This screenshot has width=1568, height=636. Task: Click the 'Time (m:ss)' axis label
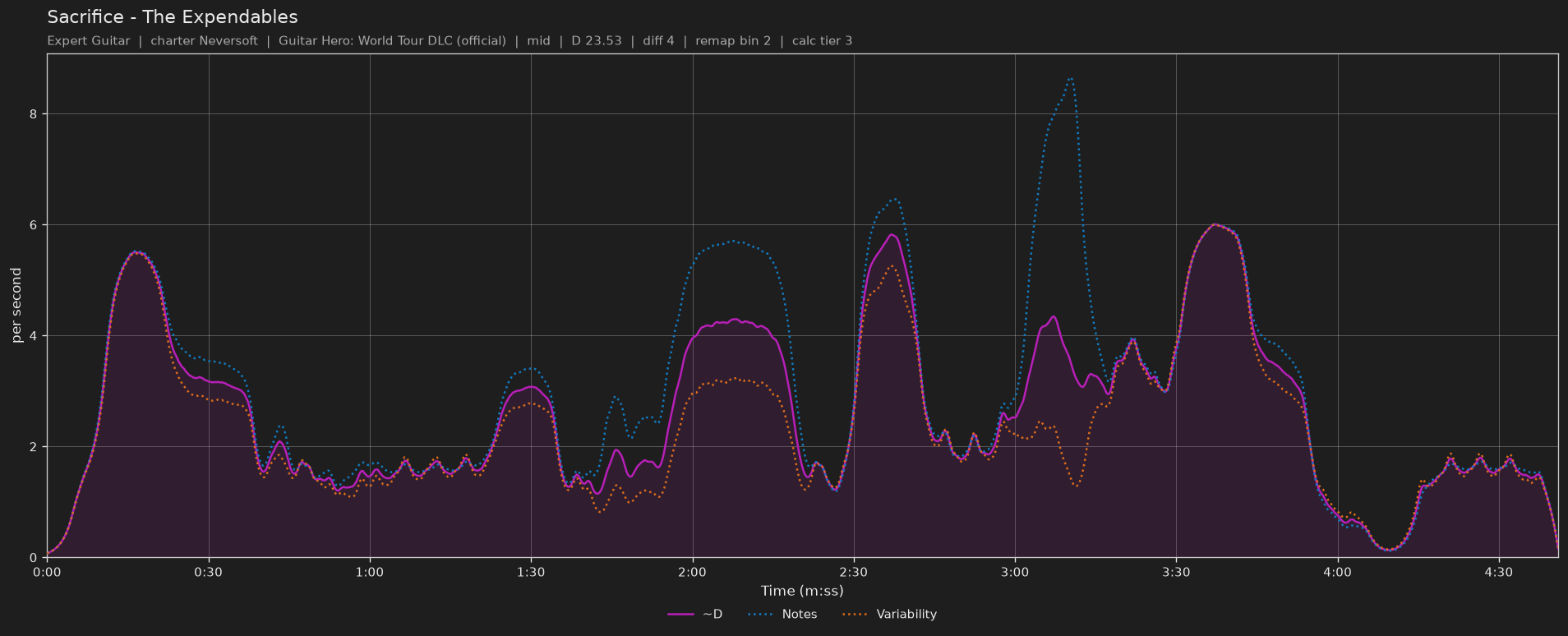tap(802, 591)
